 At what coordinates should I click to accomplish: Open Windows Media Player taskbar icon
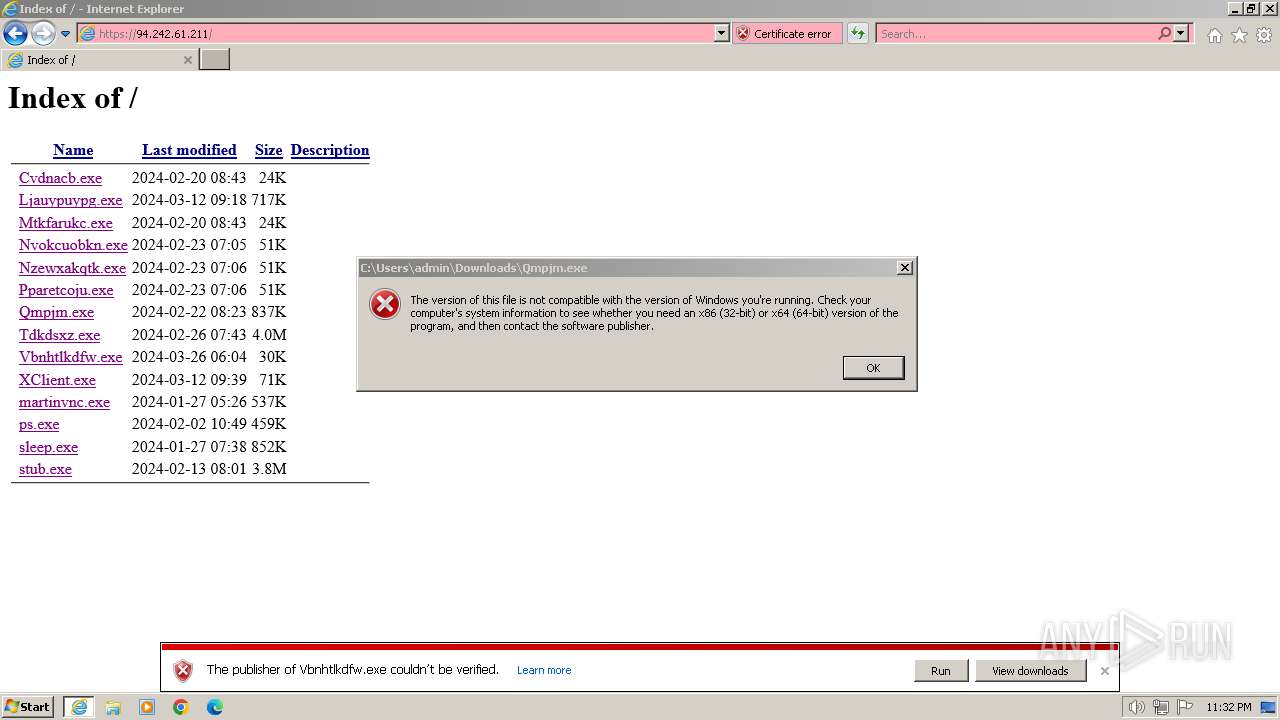click(147, 707)
